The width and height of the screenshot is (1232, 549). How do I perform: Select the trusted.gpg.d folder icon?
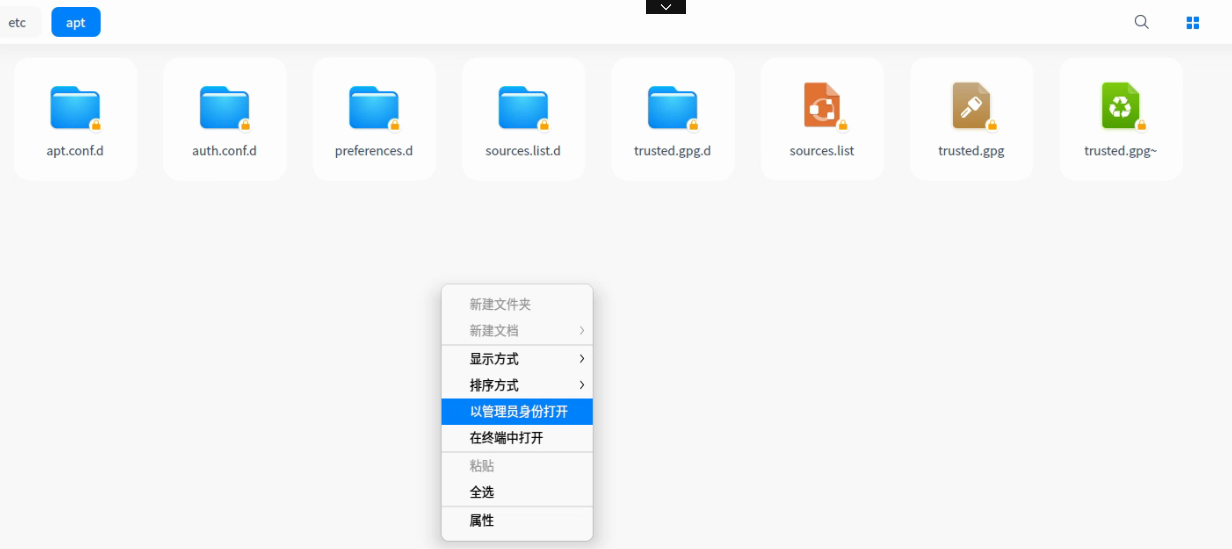tap(672, 107)
